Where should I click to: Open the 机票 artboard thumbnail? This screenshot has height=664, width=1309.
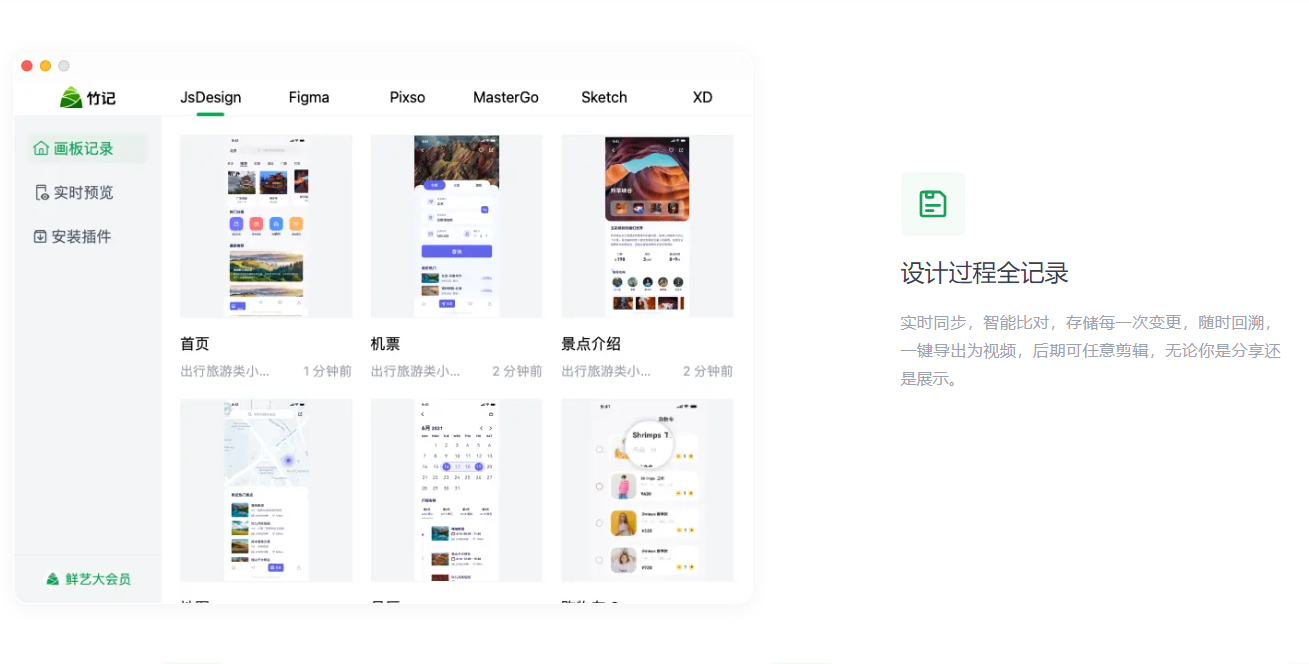click(457, 227)
